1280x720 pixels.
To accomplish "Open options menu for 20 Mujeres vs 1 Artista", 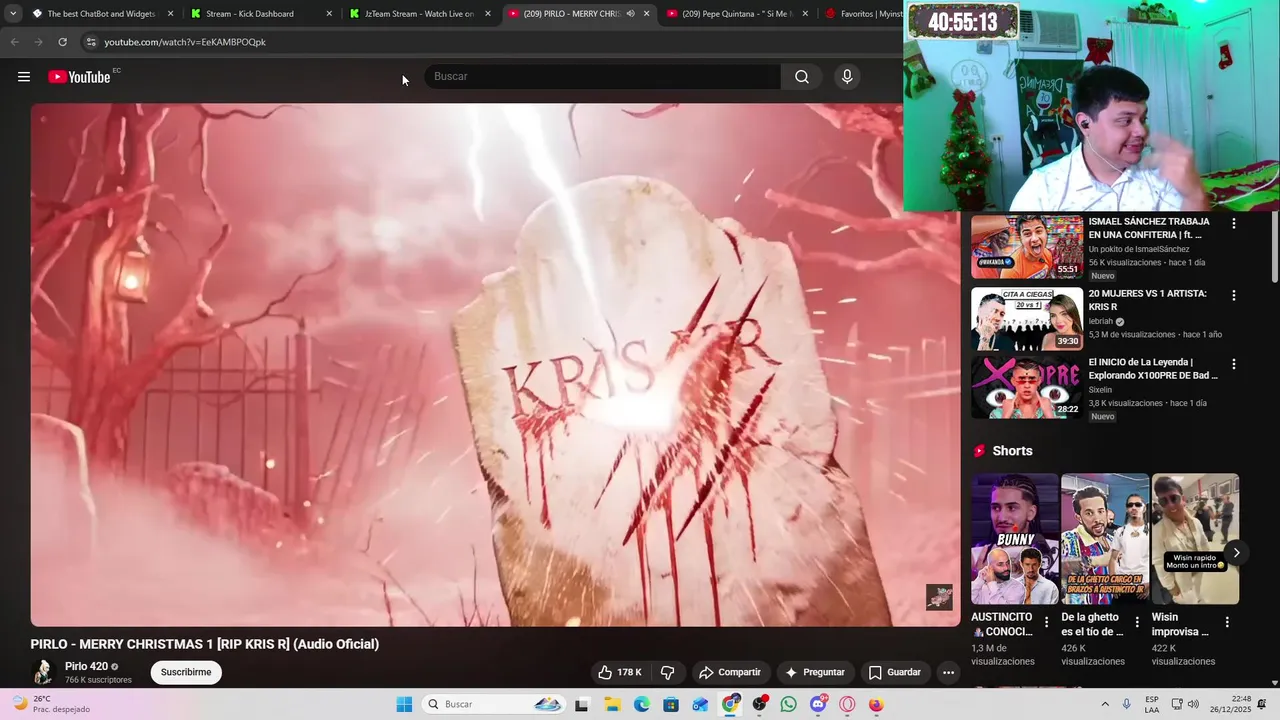I will [x=1234, y=296].
